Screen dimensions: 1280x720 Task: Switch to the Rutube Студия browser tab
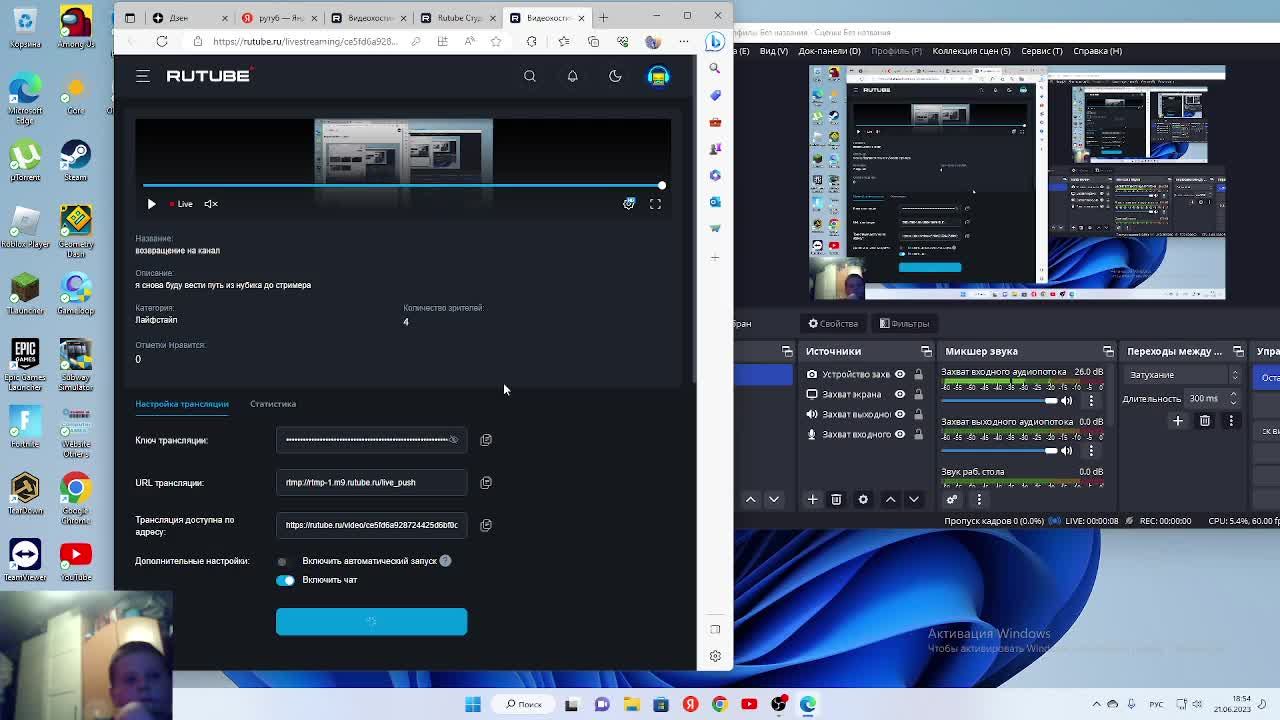458,18
